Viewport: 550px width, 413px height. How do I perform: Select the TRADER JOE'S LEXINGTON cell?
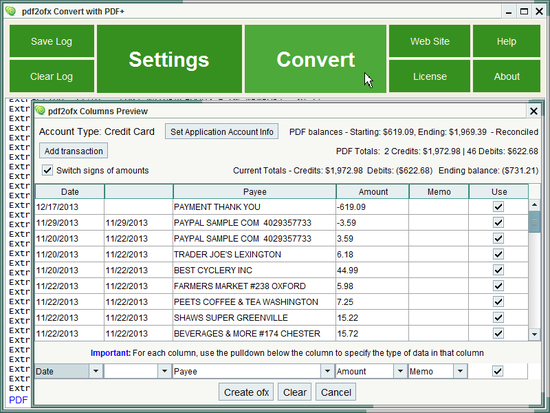tap(254, 254)
